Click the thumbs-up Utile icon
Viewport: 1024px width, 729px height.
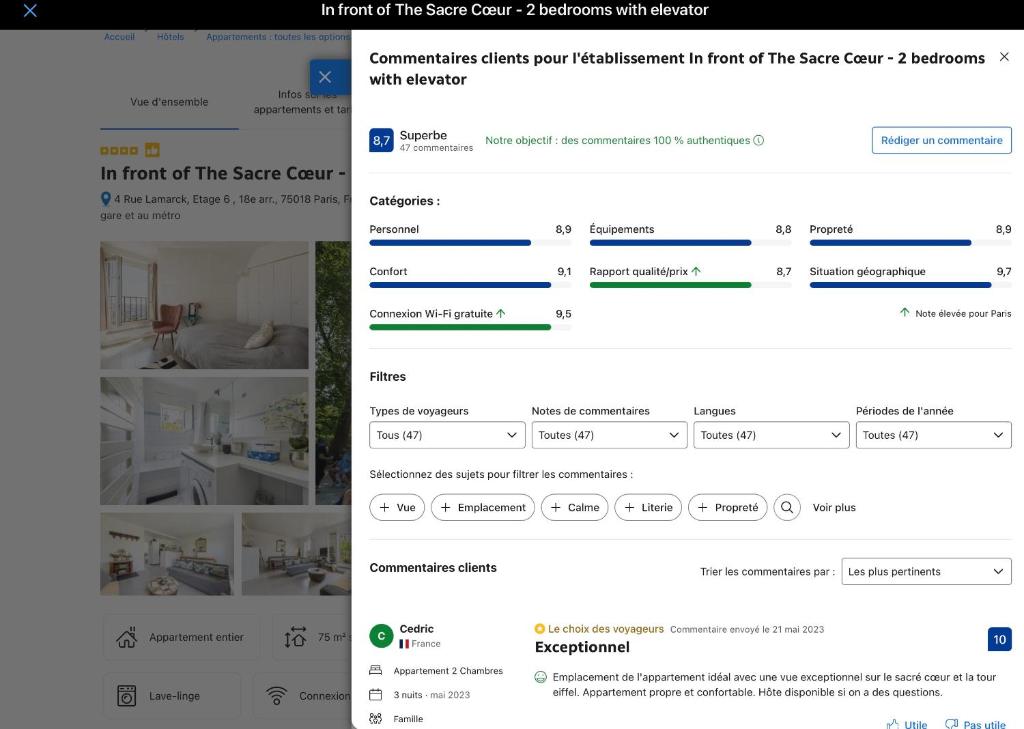pos(892,724)
